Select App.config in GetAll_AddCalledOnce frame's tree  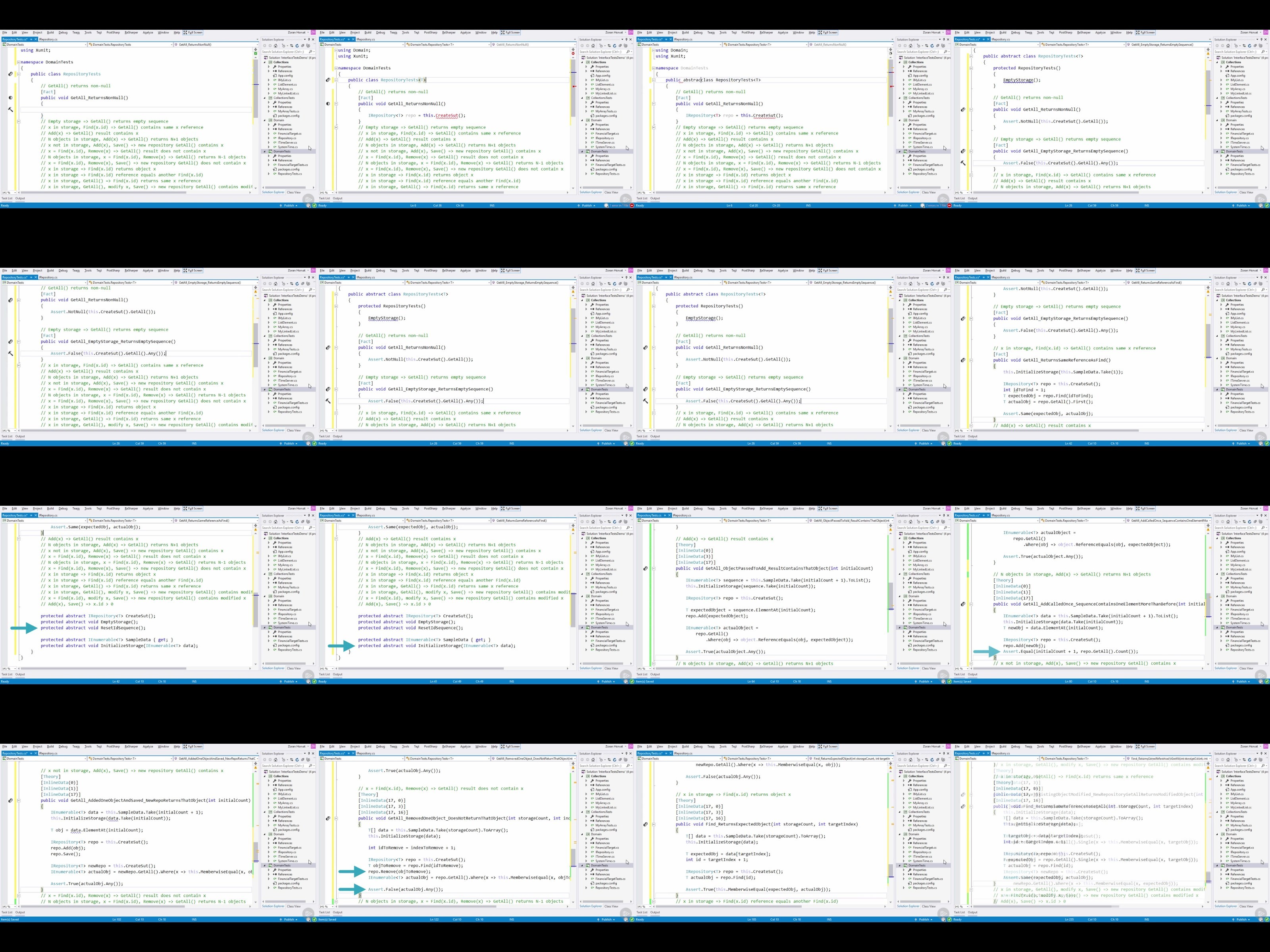click(1237, 551)
